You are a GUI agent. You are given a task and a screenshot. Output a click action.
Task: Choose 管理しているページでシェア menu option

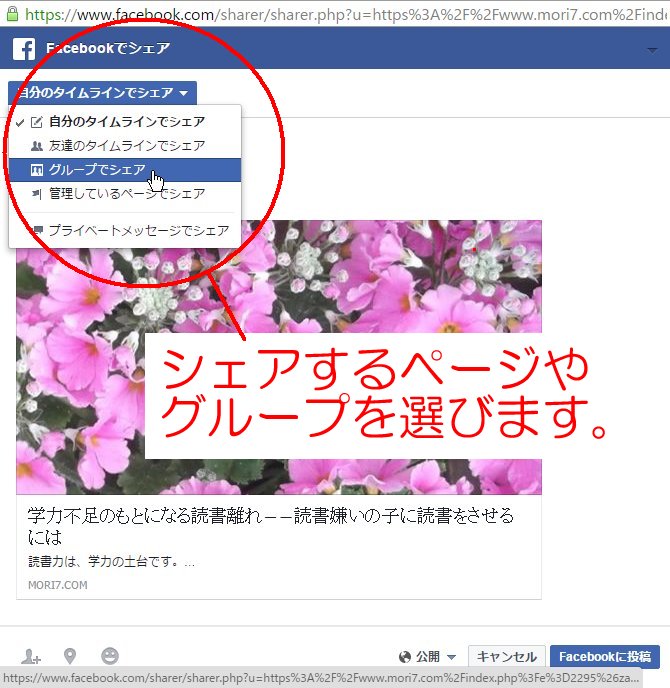[125, 194]
